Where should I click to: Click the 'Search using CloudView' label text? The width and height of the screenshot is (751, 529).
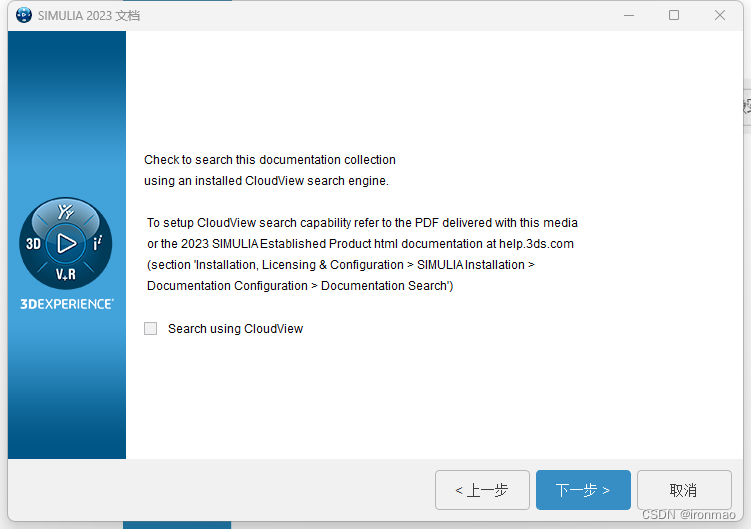coord(235,329)
